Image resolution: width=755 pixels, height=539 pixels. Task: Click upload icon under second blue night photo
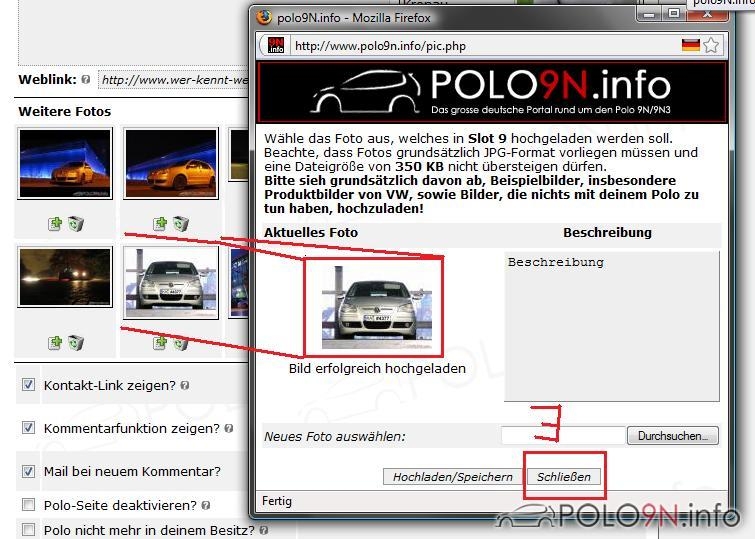click(x=160, y=223)
